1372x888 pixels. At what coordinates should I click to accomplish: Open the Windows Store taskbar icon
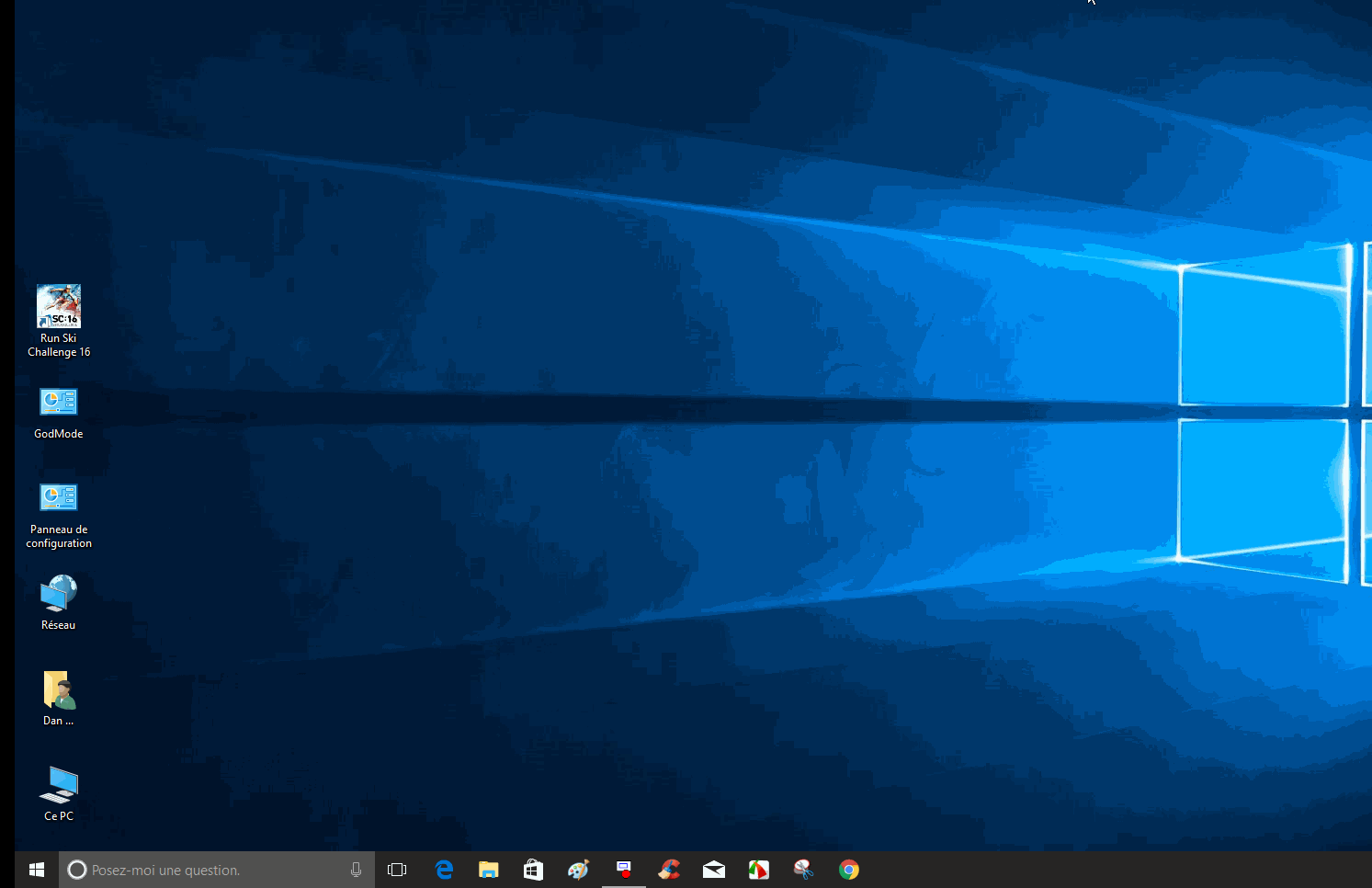533,870
